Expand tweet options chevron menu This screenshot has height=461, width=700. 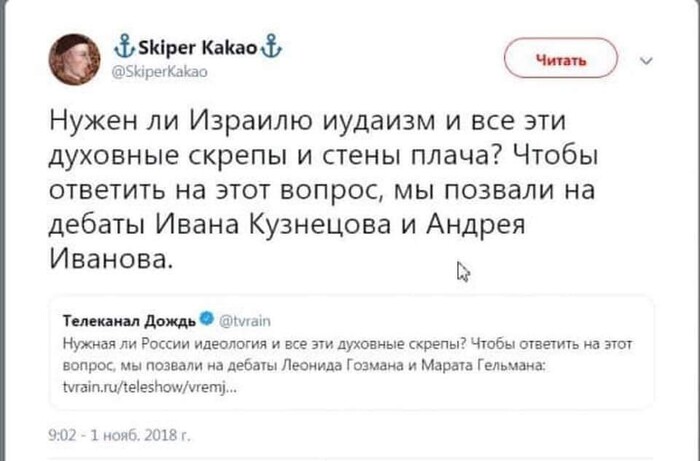click(646, 60)
